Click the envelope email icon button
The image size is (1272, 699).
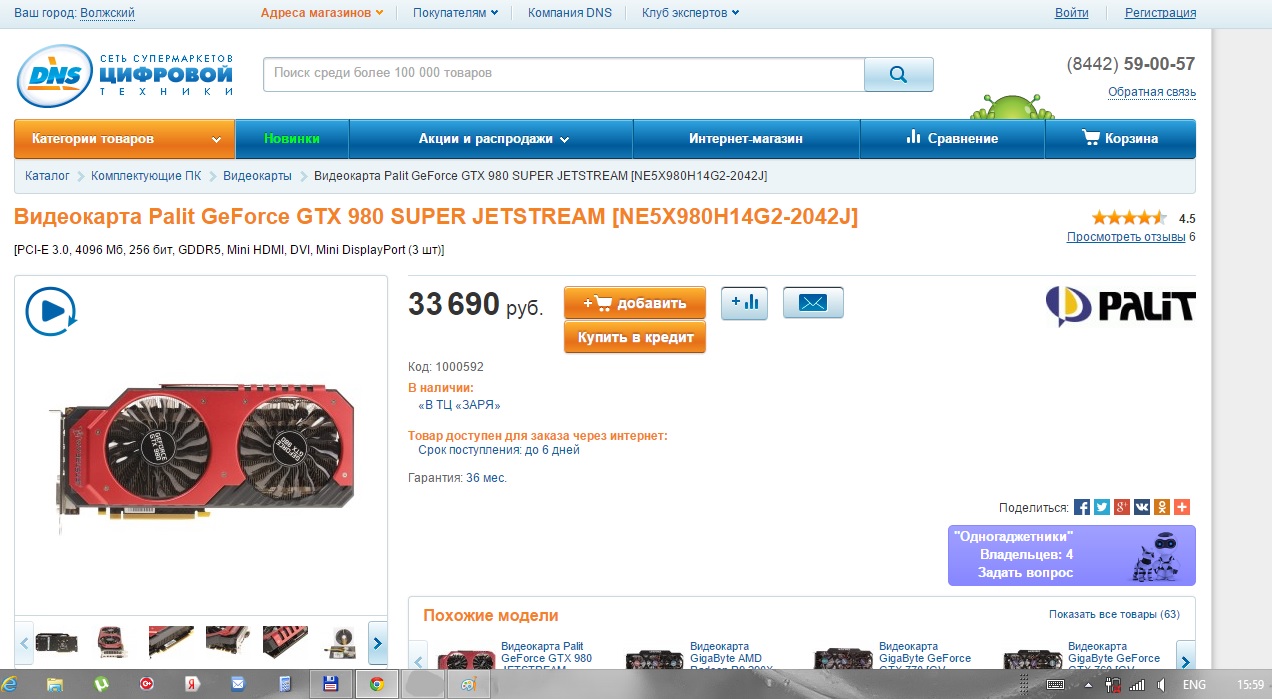tap(813, 303)
